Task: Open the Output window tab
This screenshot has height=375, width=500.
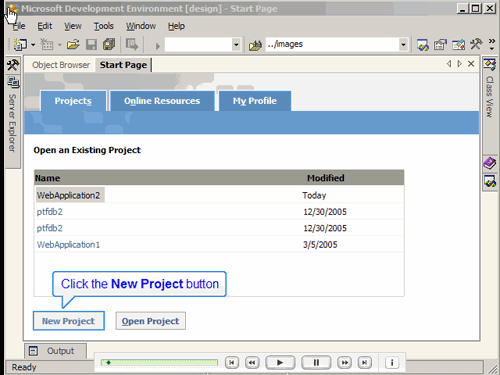Action: [55, 351]
